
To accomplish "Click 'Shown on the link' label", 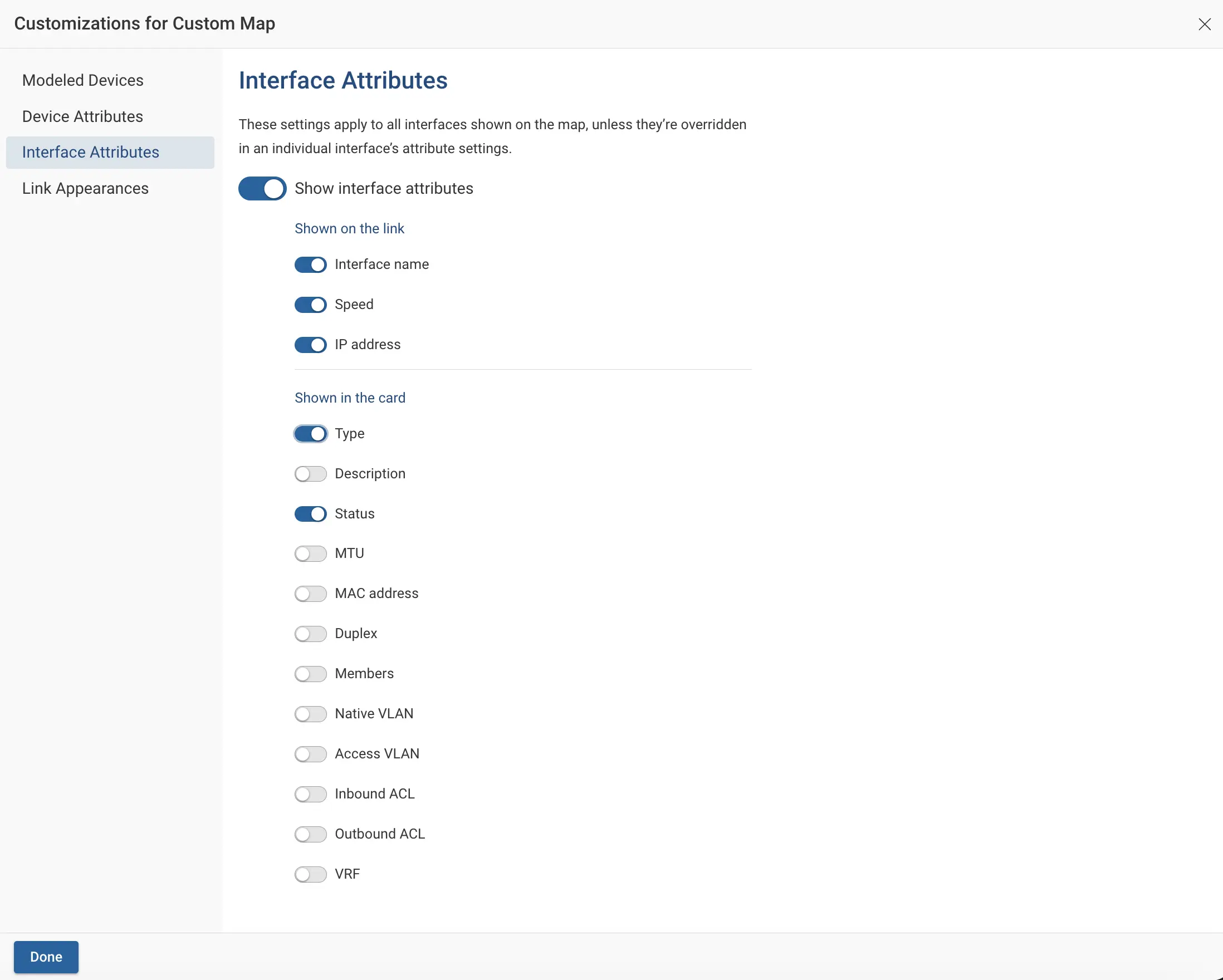I will [349, 228].
